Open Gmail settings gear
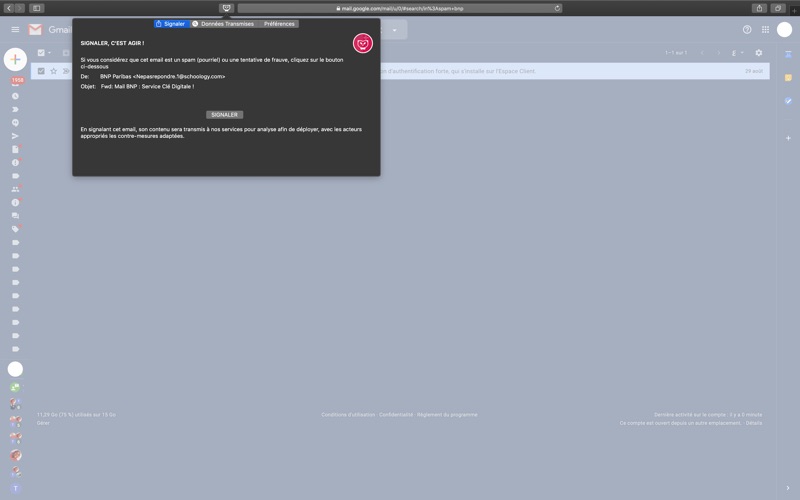This screenshot has width=800, height=500. pos(759,53)
